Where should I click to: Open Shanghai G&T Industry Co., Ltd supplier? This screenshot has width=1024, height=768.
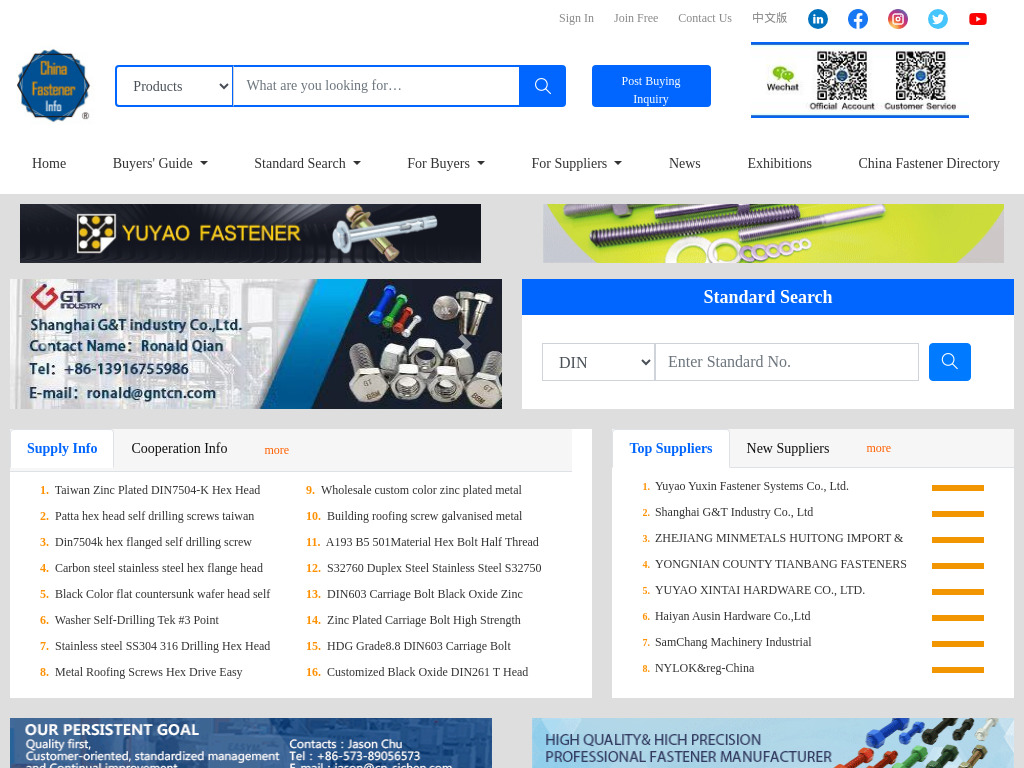coord(734,512)
